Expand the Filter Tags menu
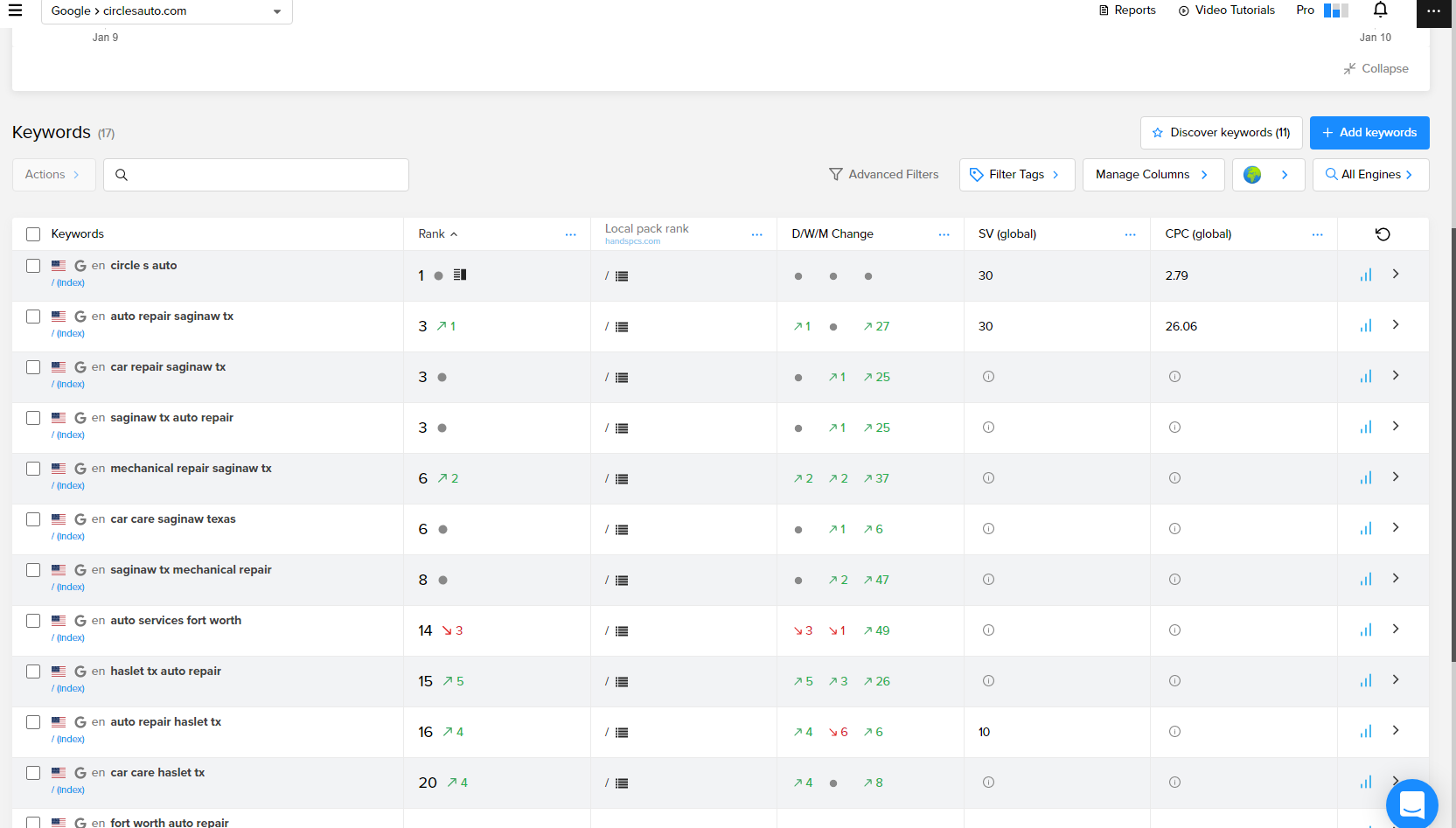This screenshot has width=1456, height=828. [1016, 175]
